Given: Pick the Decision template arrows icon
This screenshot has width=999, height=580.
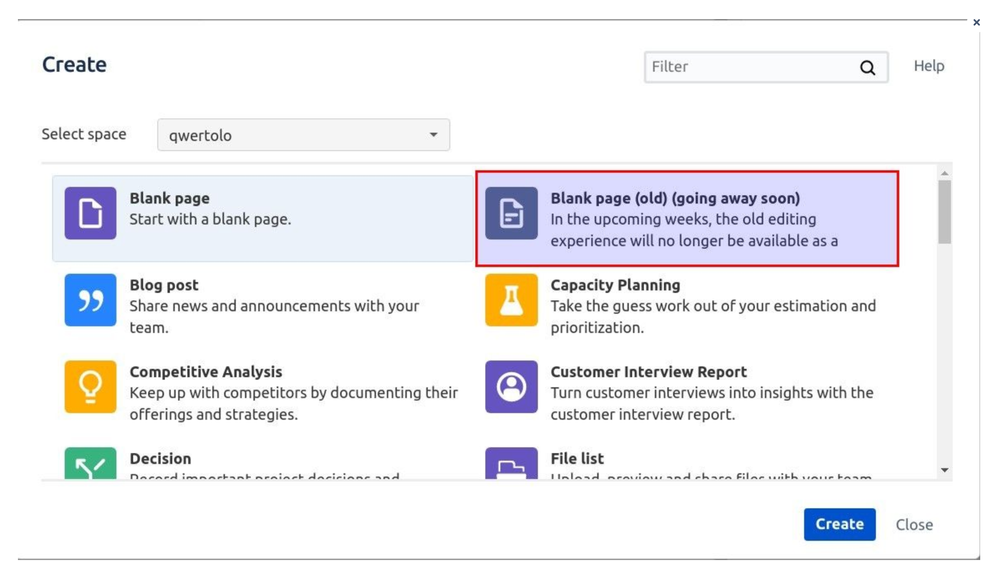Looking at the screenshot, I should click(x=90, y=463).
